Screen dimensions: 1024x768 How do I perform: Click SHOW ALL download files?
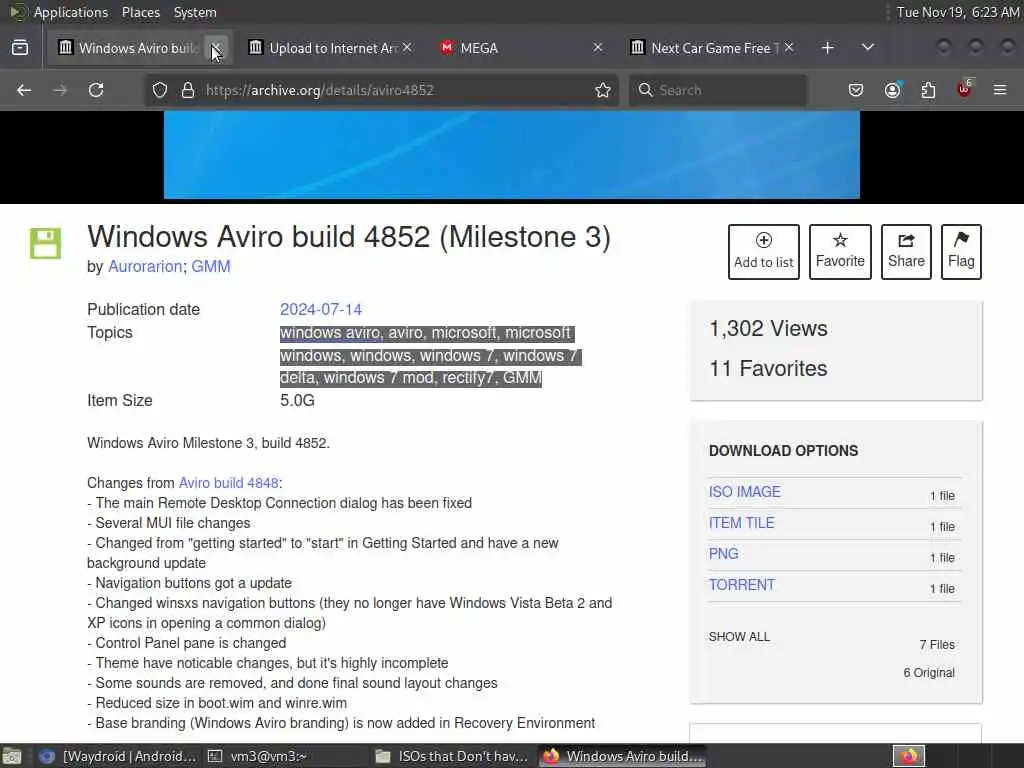pos(739,637)
